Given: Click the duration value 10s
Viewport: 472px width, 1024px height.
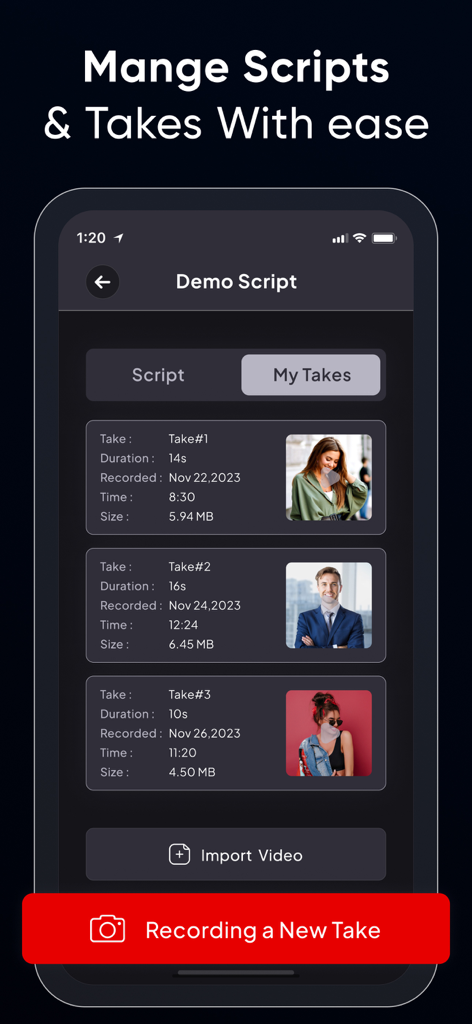Looking at the screenshot, I should (178, 714).
